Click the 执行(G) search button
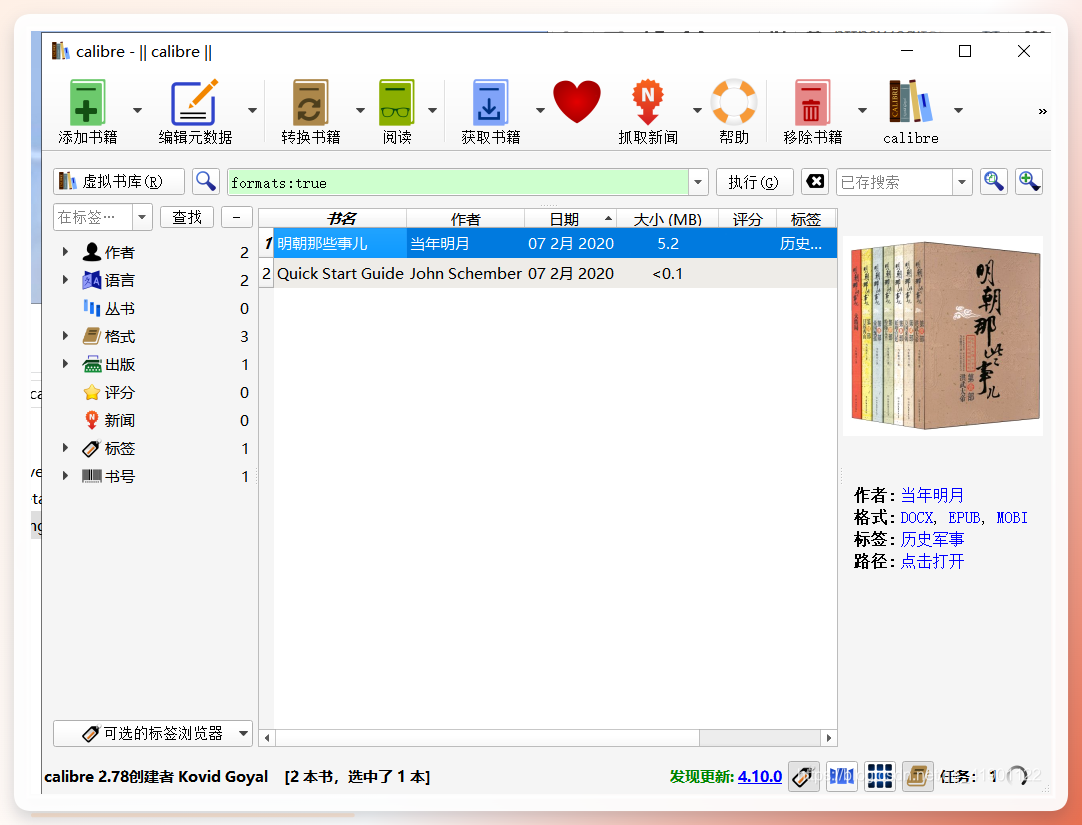 (754, 182)
